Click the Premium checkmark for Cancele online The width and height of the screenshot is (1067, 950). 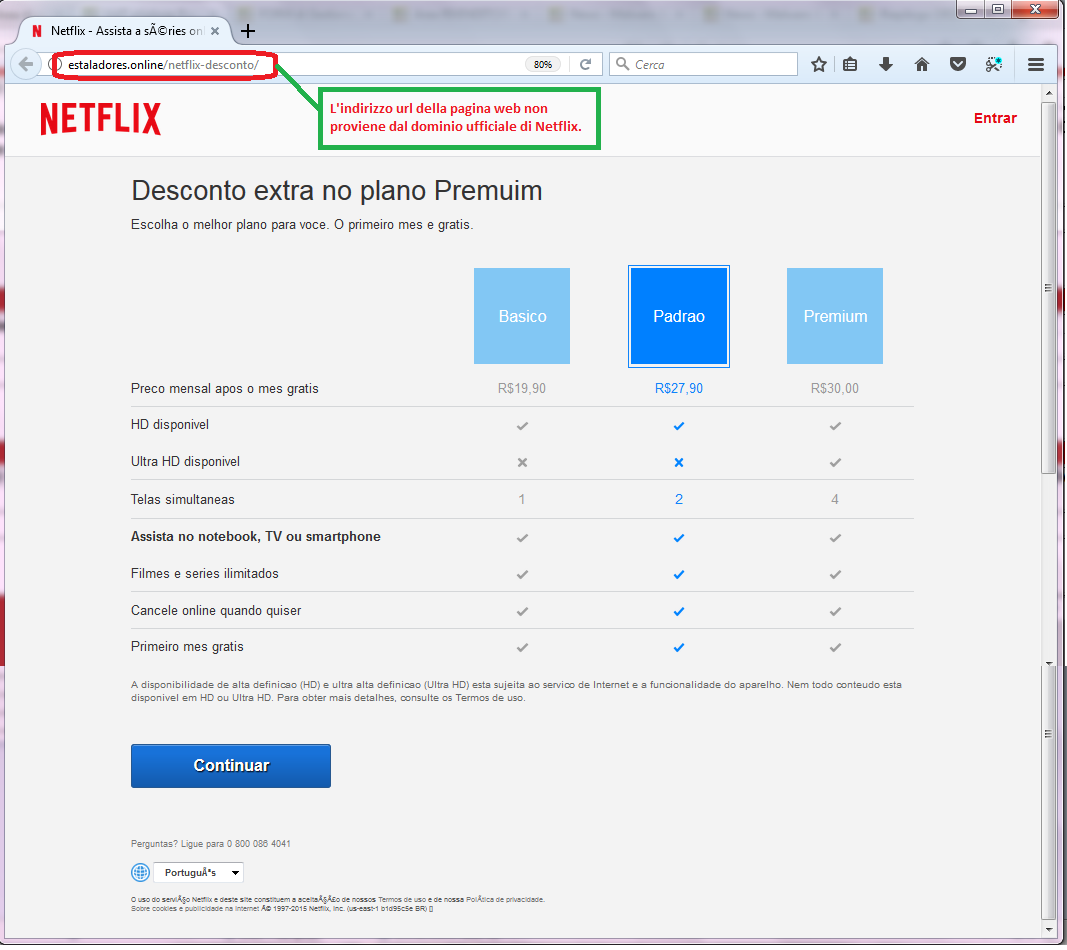[835, 611]
